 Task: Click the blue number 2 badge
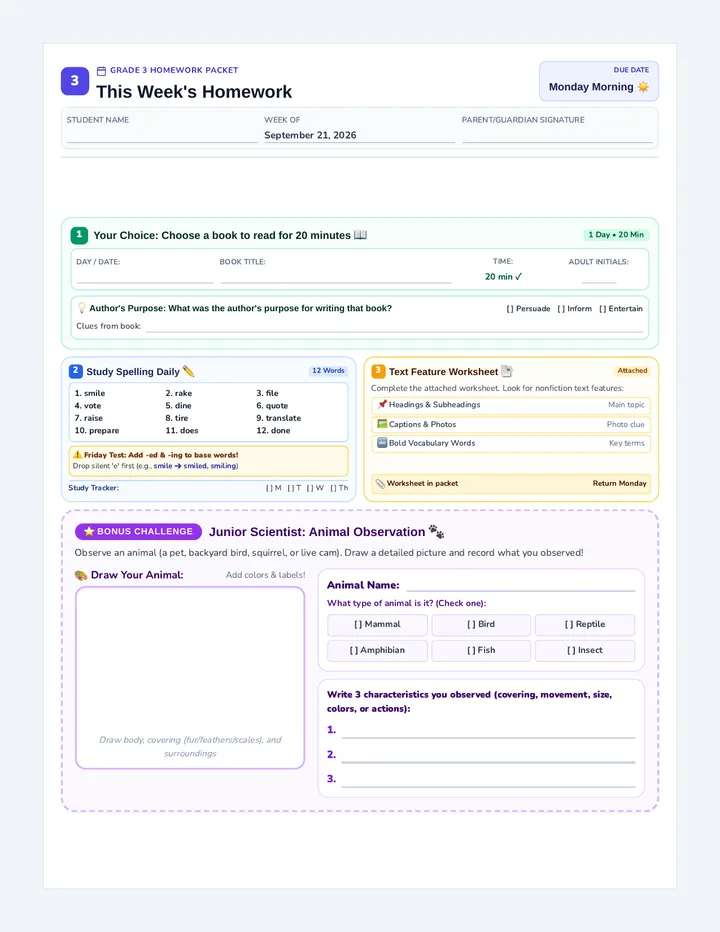[x=76, y=371]
